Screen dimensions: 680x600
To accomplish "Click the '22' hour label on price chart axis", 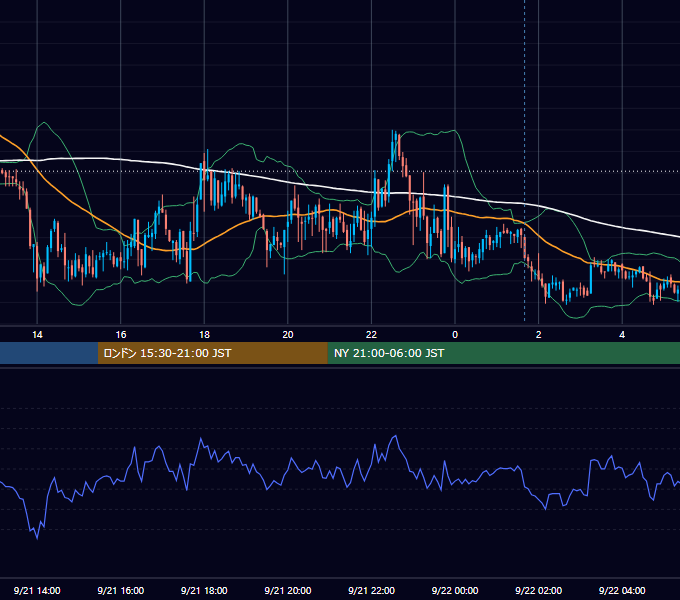I will 371,335.
